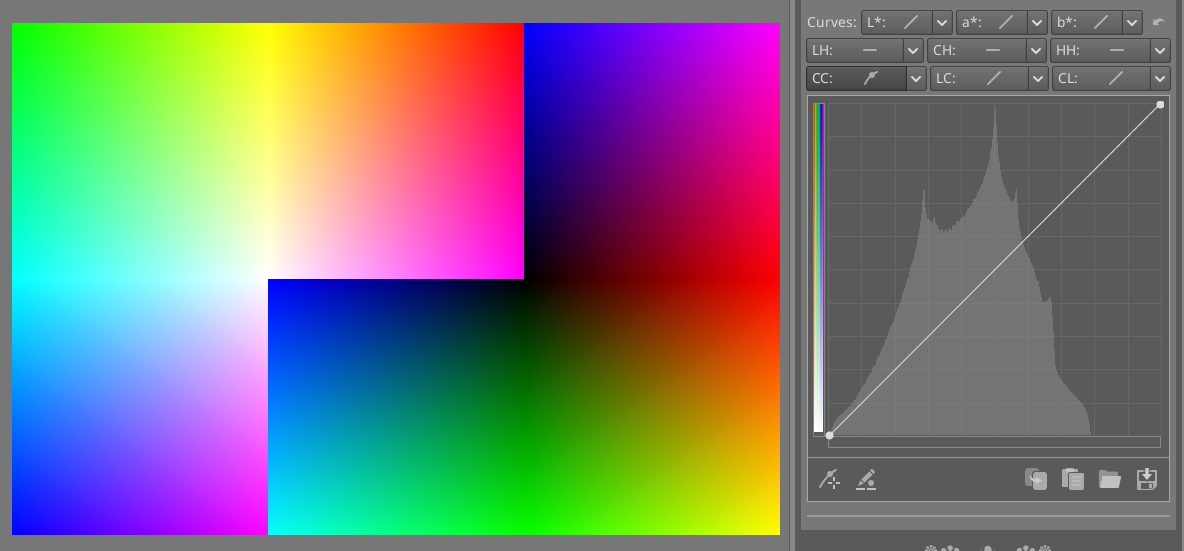Screen dimensions: 1184x551
Task: Select the bottom-left curve control point
Action: click(830, 436)
